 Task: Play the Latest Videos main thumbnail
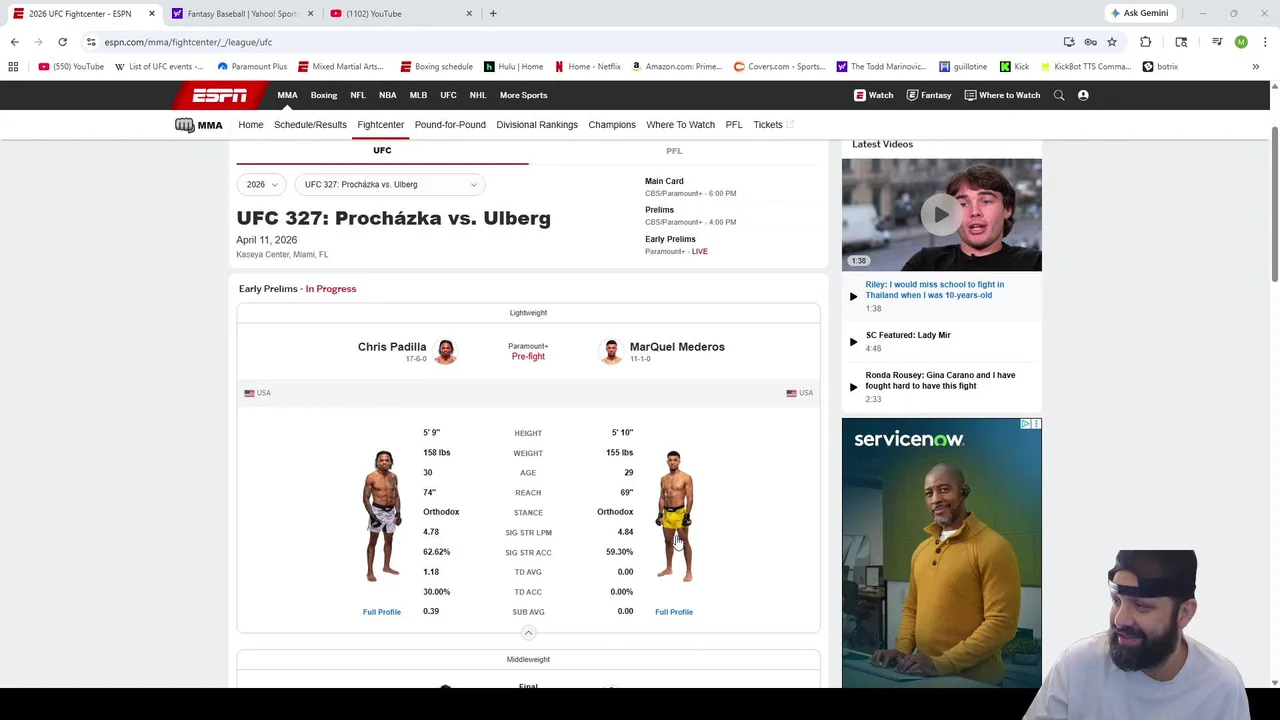941,214
